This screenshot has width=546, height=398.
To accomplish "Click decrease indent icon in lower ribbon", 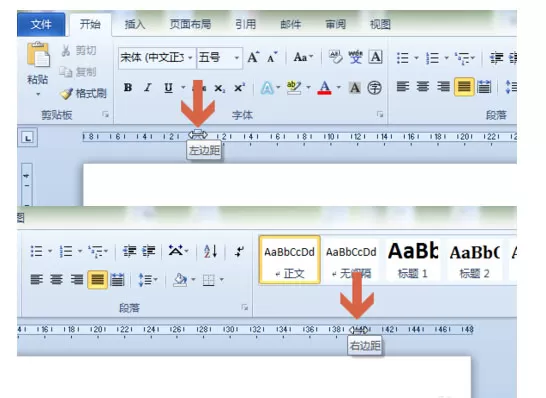I will [x=129, y=251].
